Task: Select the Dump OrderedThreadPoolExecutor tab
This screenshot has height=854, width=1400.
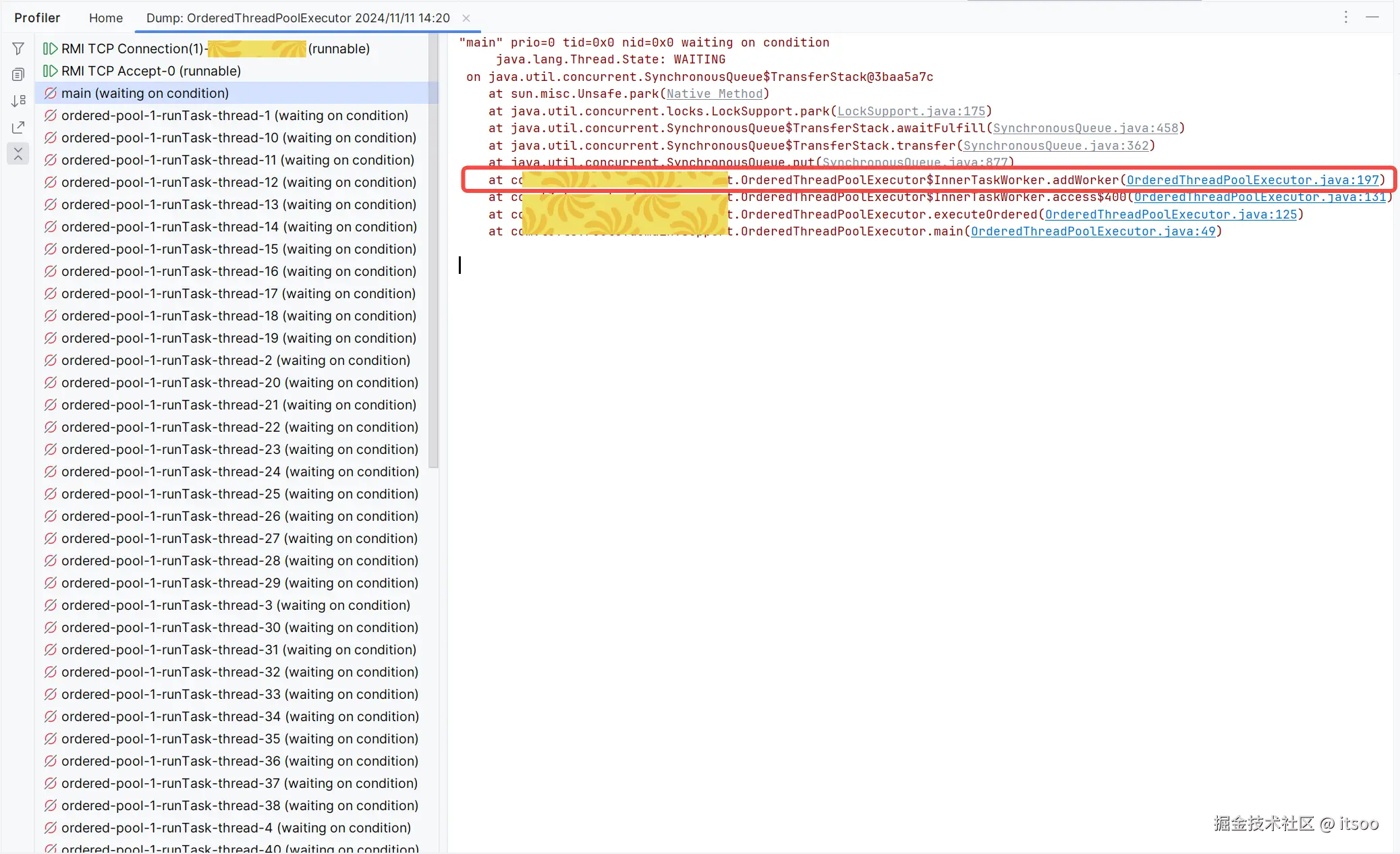Action: [x=298, y=18]
